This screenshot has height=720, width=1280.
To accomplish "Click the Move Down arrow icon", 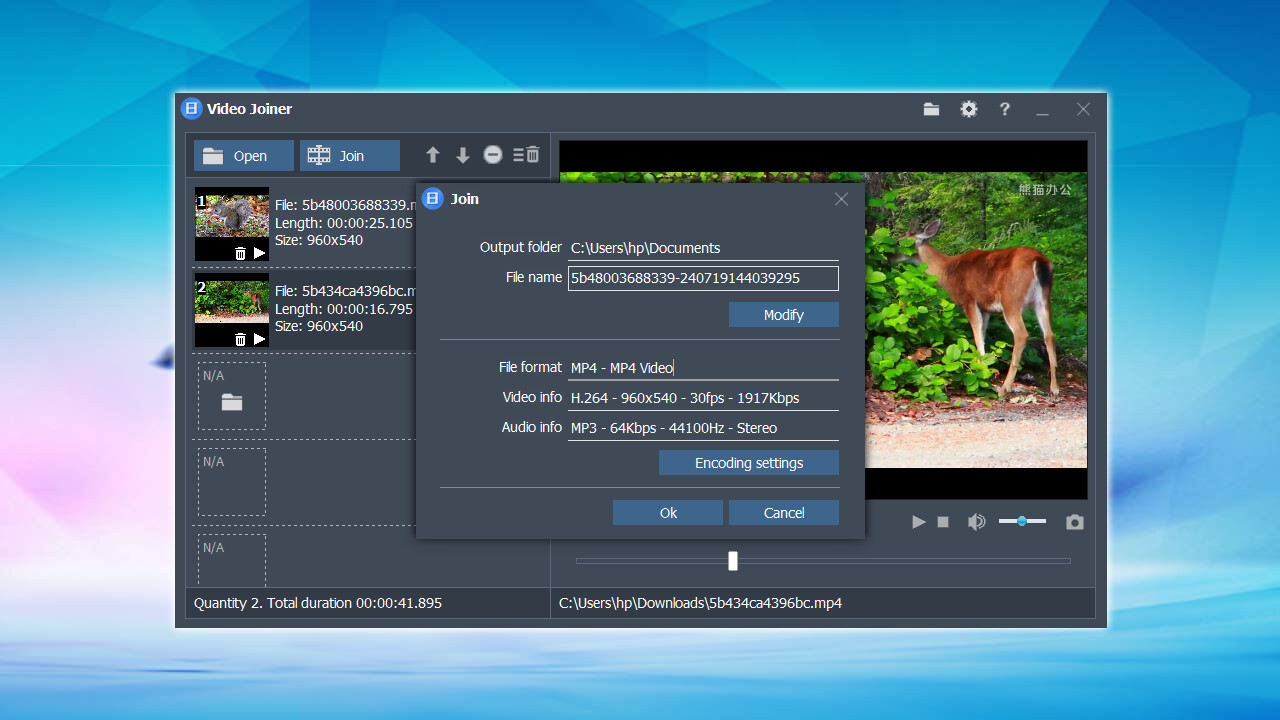I will [463, 155].
